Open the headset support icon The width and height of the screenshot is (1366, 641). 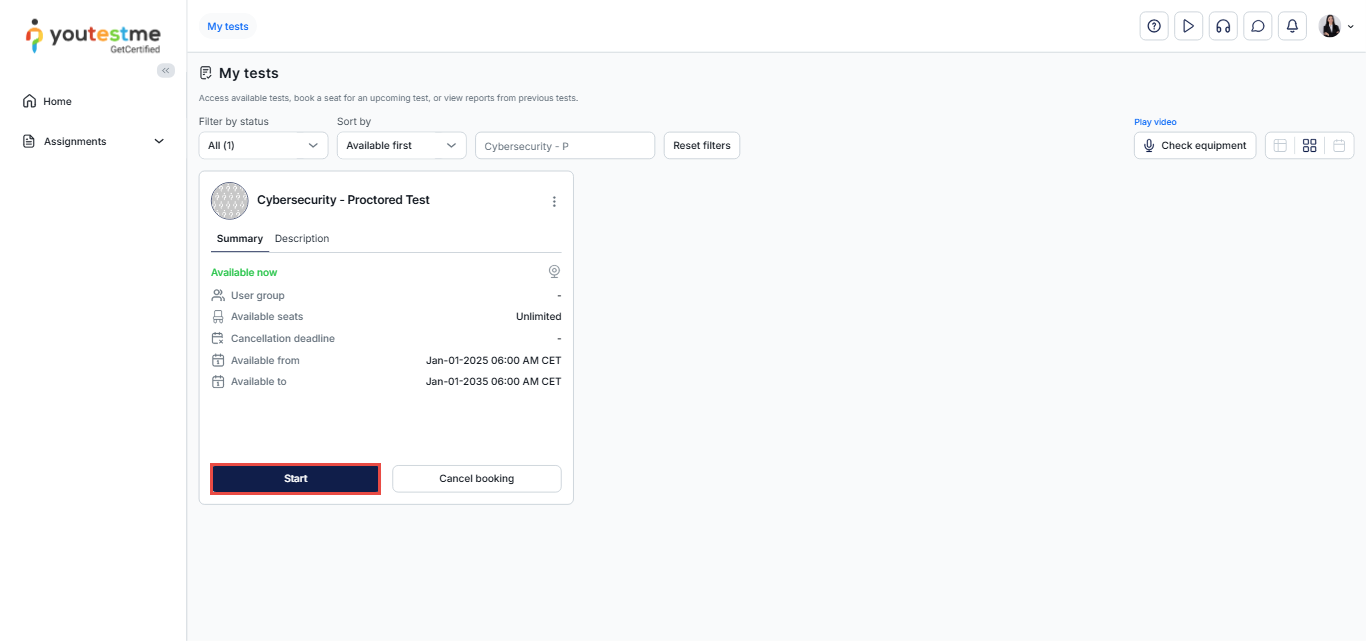1223,26
